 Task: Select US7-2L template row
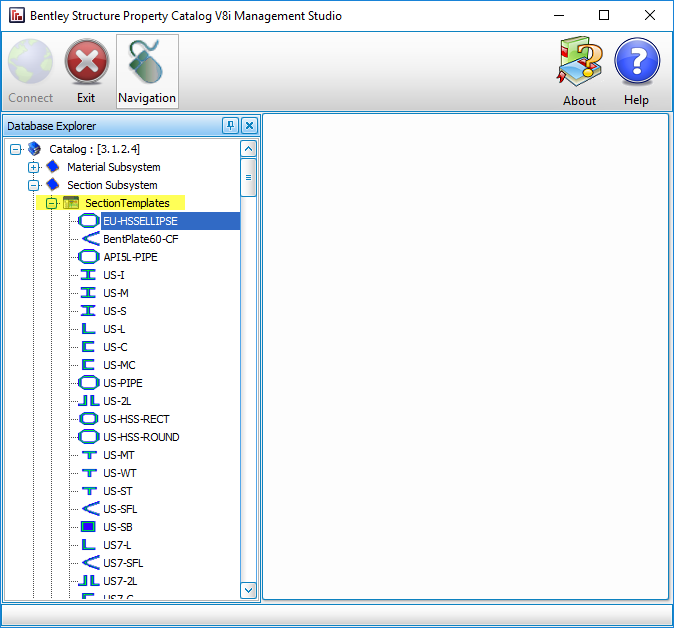120,581
